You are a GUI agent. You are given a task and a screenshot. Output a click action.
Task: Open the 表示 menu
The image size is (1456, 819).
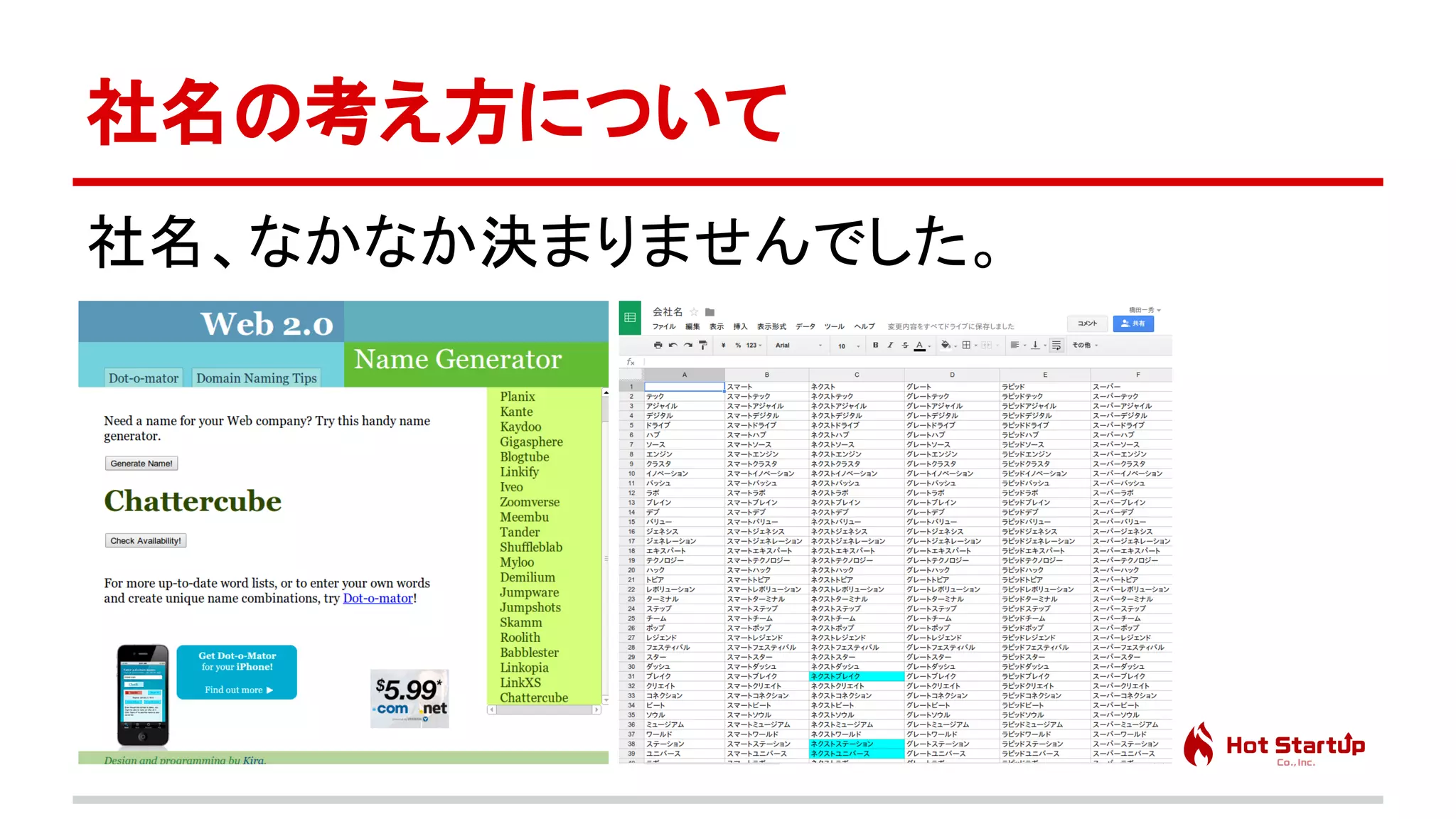[x=717, y=327]
